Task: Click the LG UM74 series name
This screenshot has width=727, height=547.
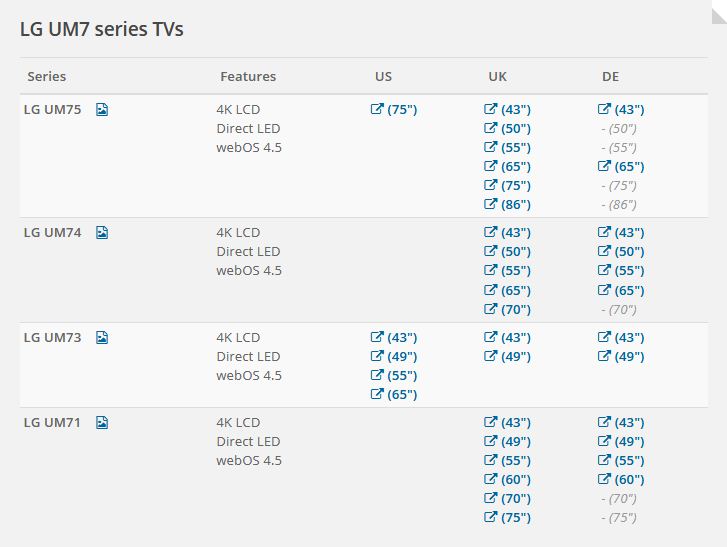Action: [52, 232]
